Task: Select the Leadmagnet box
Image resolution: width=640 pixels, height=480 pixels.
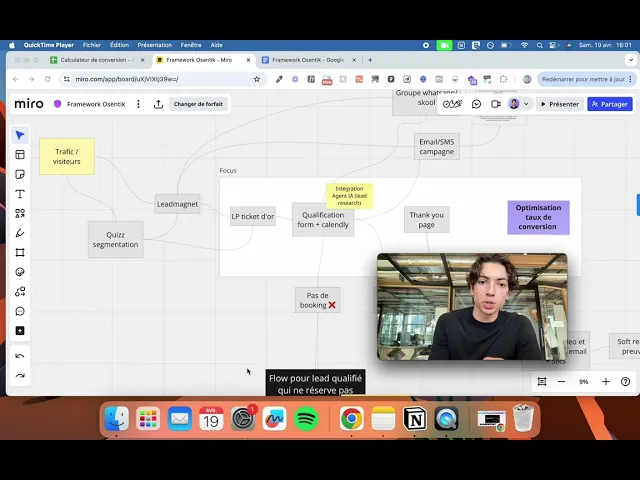Action: coord(178,204)
